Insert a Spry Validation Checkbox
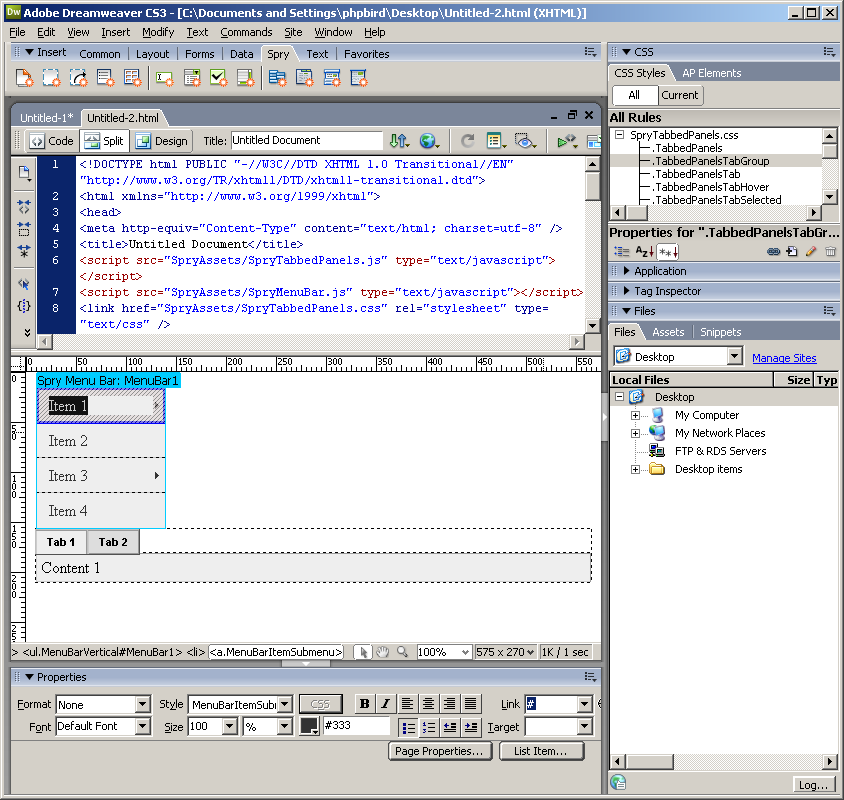The height and width of the screenshot is (800, 844). tap(218, 77)
